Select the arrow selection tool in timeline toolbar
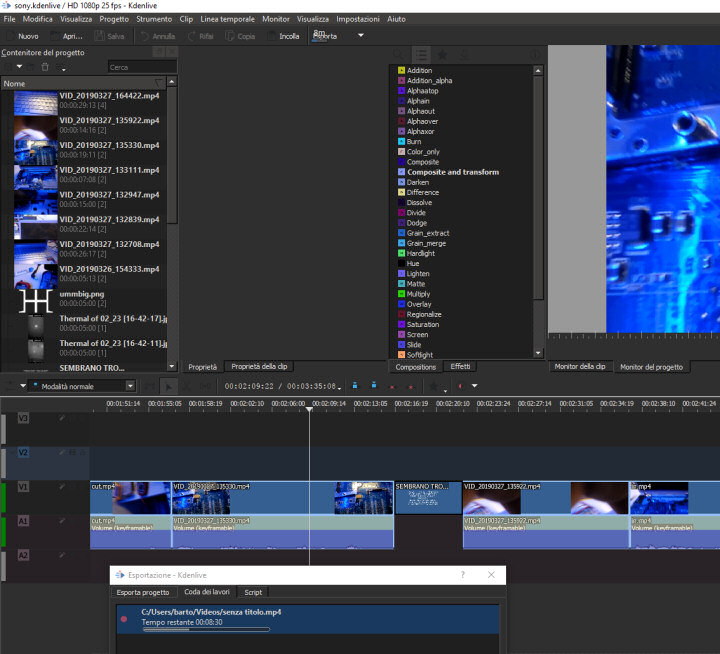The width and height of the screenshot is (720, 654). pyautogui.click(x=169, y=387)
